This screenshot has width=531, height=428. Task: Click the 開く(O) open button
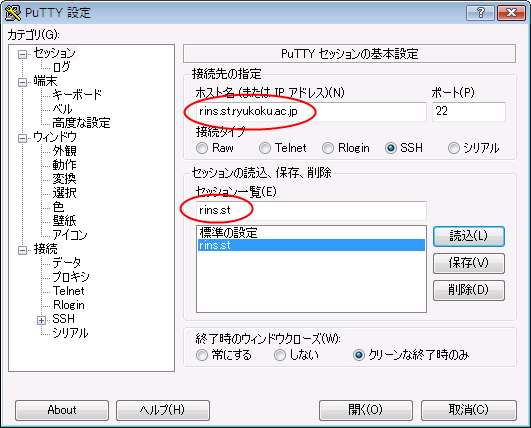366,410
